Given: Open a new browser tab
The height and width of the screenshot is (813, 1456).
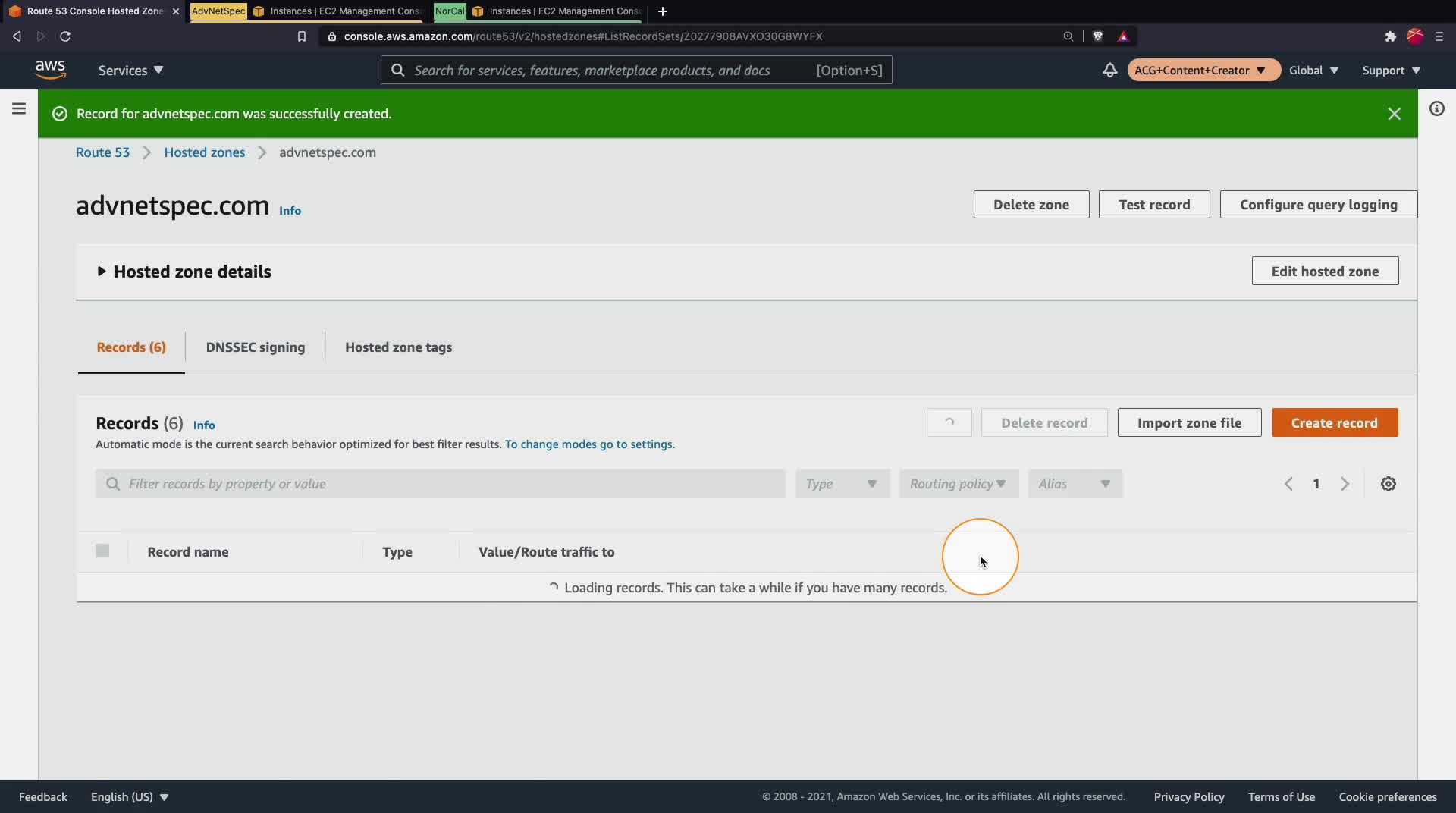Looking at the screenshot, I should click(662, 11).
